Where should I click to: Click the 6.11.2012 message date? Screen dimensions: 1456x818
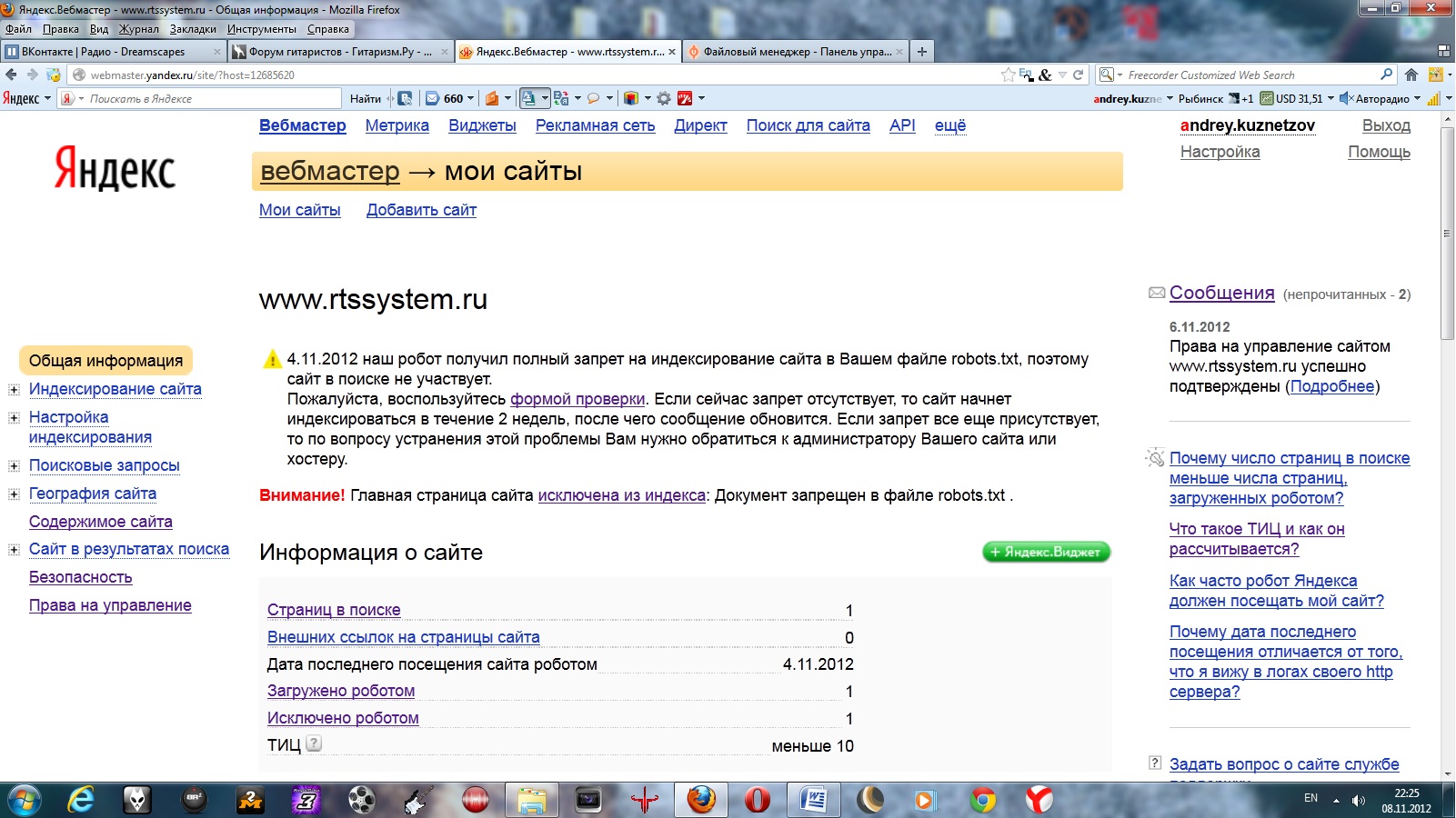pos(1200,326)
